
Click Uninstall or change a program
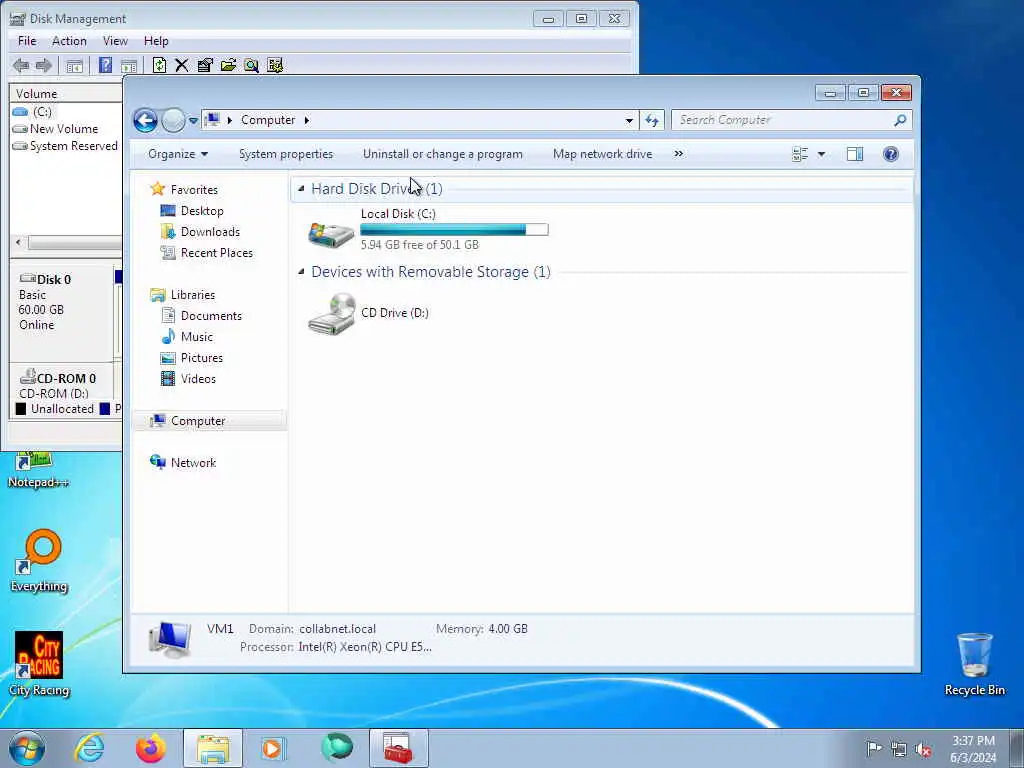point(443,154)
